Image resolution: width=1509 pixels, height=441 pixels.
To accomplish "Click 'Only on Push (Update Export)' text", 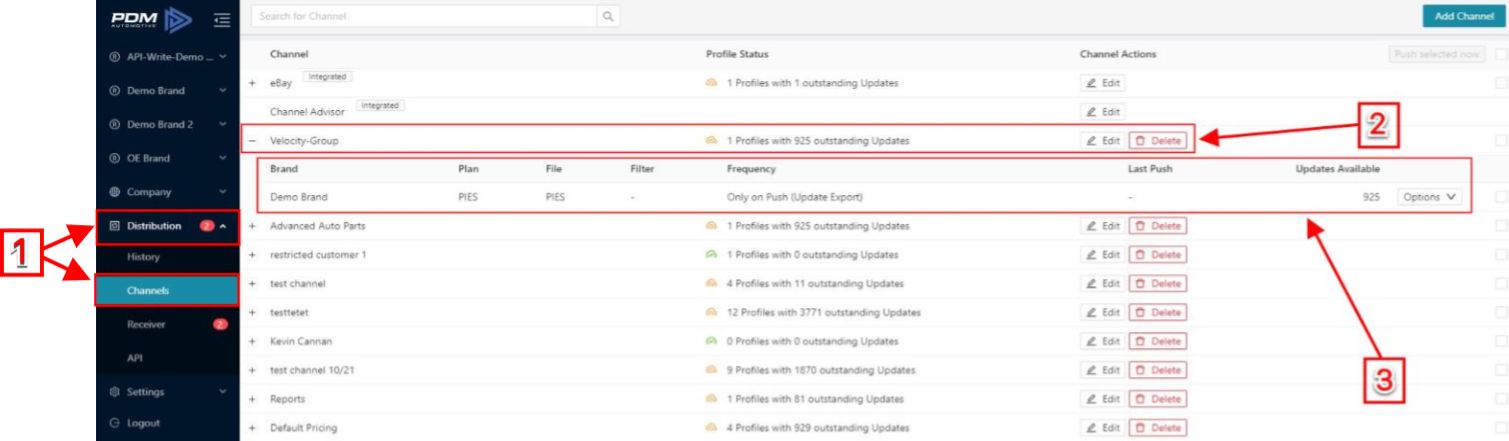I will pos(794,197).
